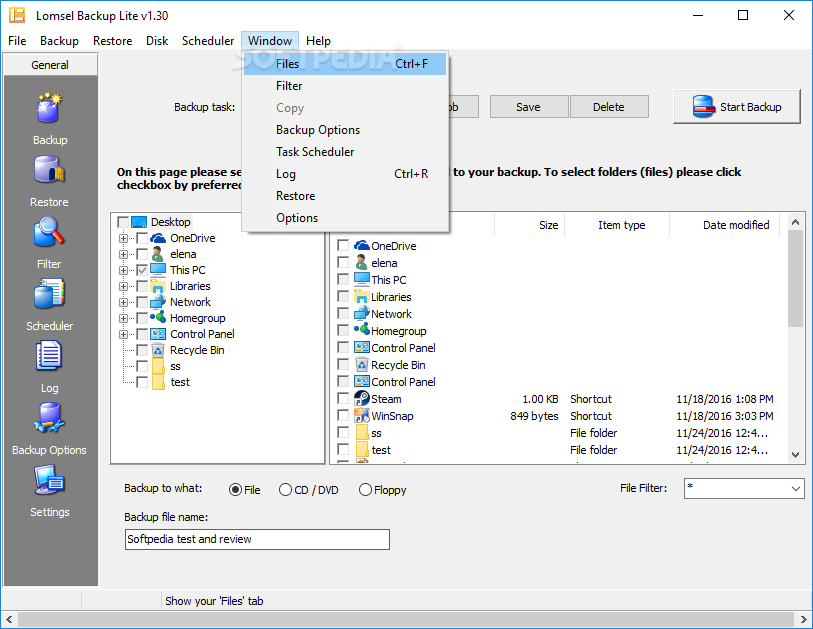Click the Start Backup button
The height and width of the screenshot is (629, 813).
(737, 107)
